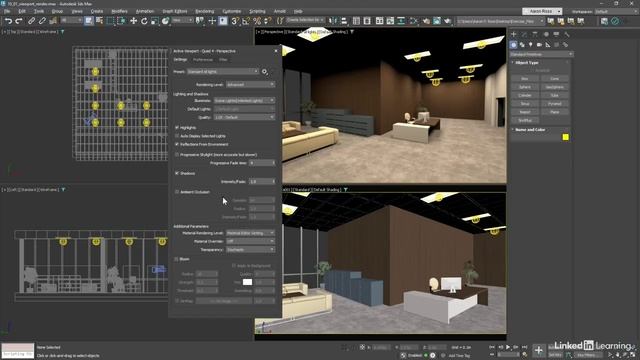
Task: Toggle the Angle Snap icon
Action: tap(246, 21)
